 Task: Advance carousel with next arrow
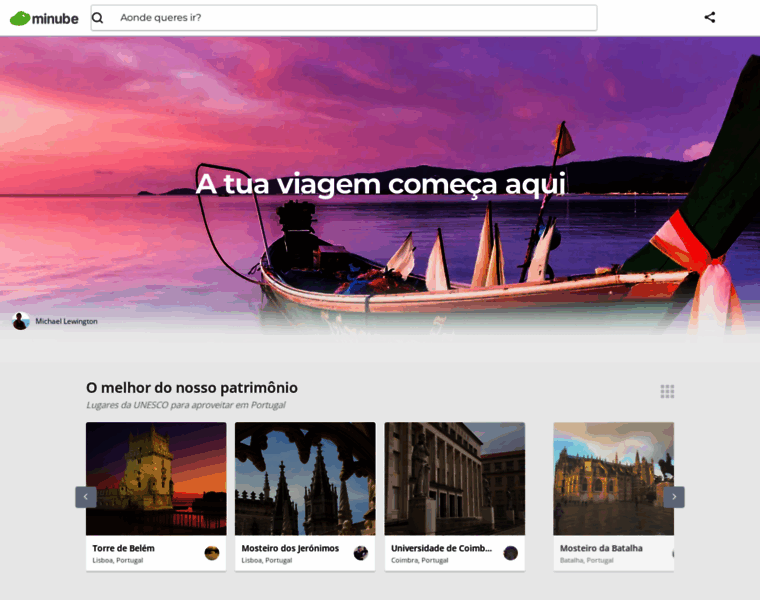click(x=674, y=497)
